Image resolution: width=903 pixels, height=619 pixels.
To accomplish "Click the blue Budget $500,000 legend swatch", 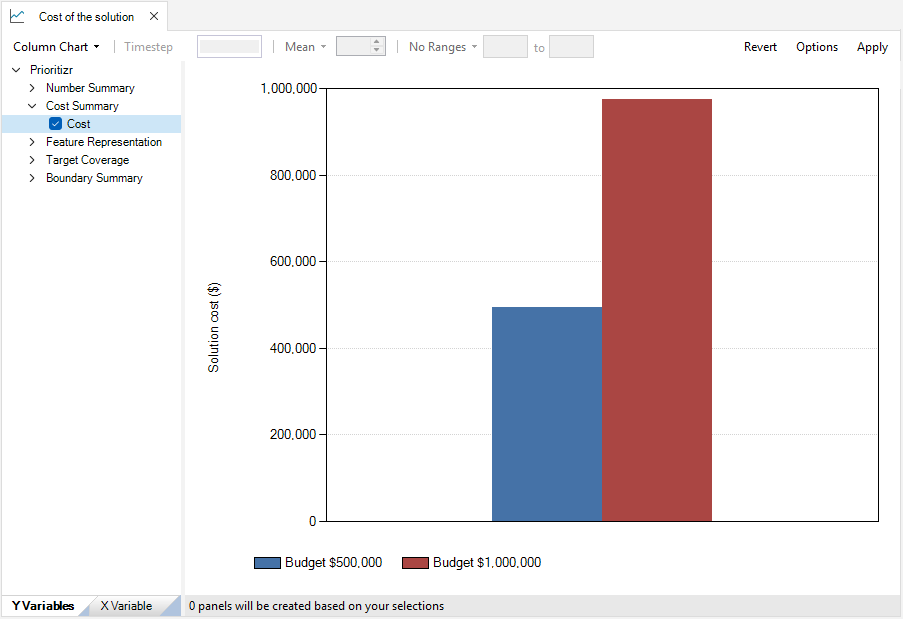I will 267,563.
